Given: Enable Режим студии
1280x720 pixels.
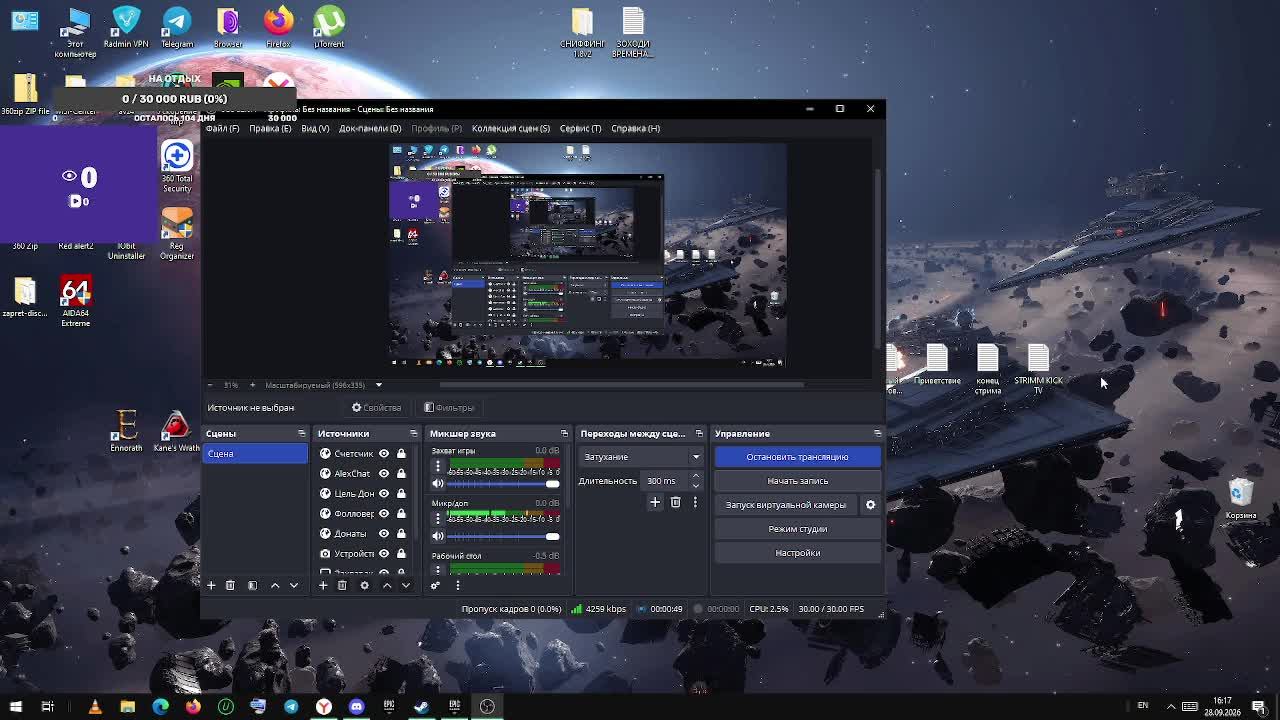Looking at the screenshot, I should click(797, 529).
